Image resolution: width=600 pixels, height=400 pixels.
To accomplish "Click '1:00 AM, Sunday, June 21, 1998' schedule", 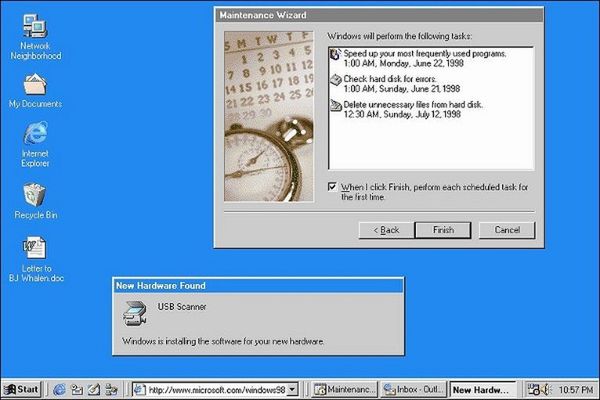I will pyautogui.click(x=401, y=89).
